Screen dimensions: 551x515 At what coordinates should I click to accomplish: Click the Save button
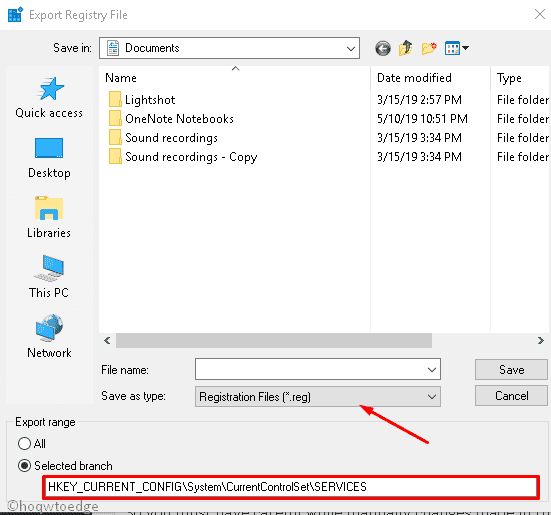(511, 370)
